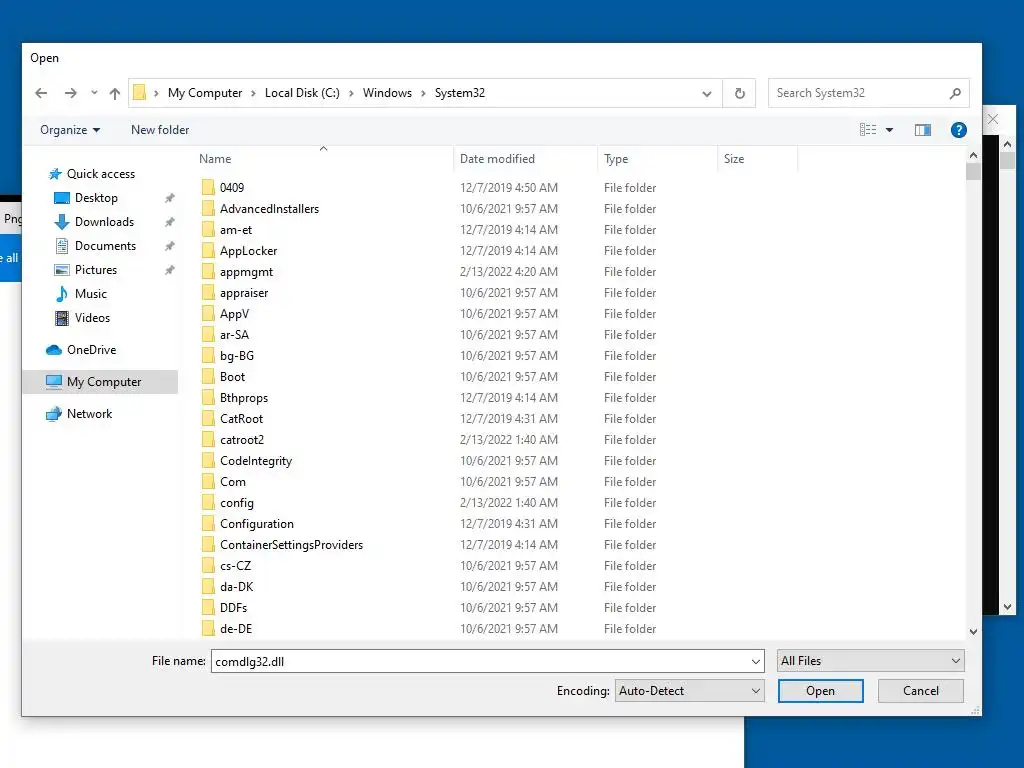
Task: Close the background window behind dialog
Action: pyautogui.click(x=993, y=119)
